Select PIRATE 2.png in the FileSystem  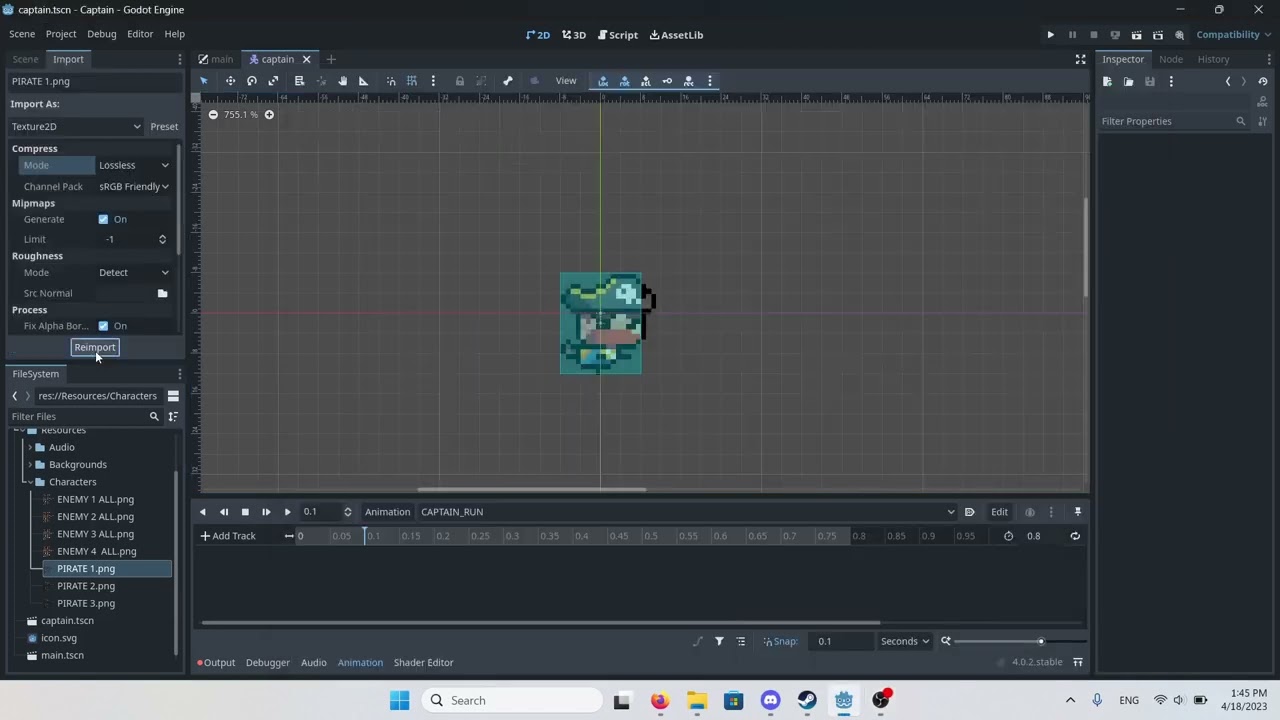point(86,585)
